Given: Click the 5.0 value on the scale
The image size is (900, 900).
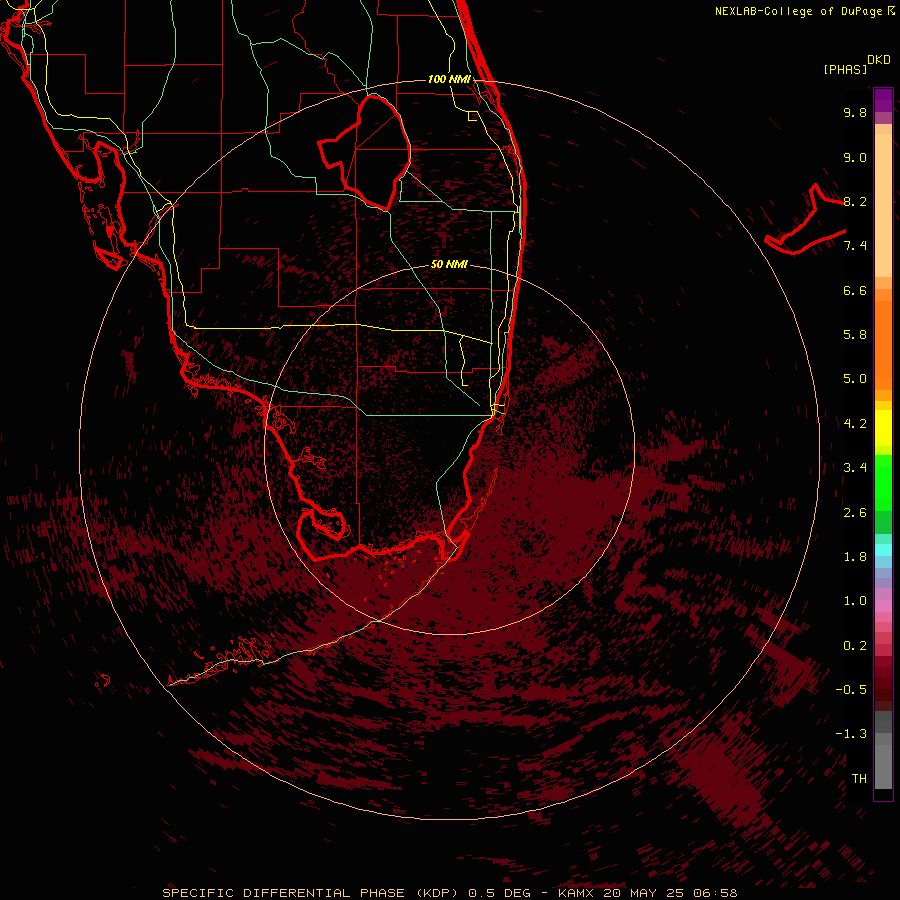Looking at the screenshot, I should tap(855, 379).
